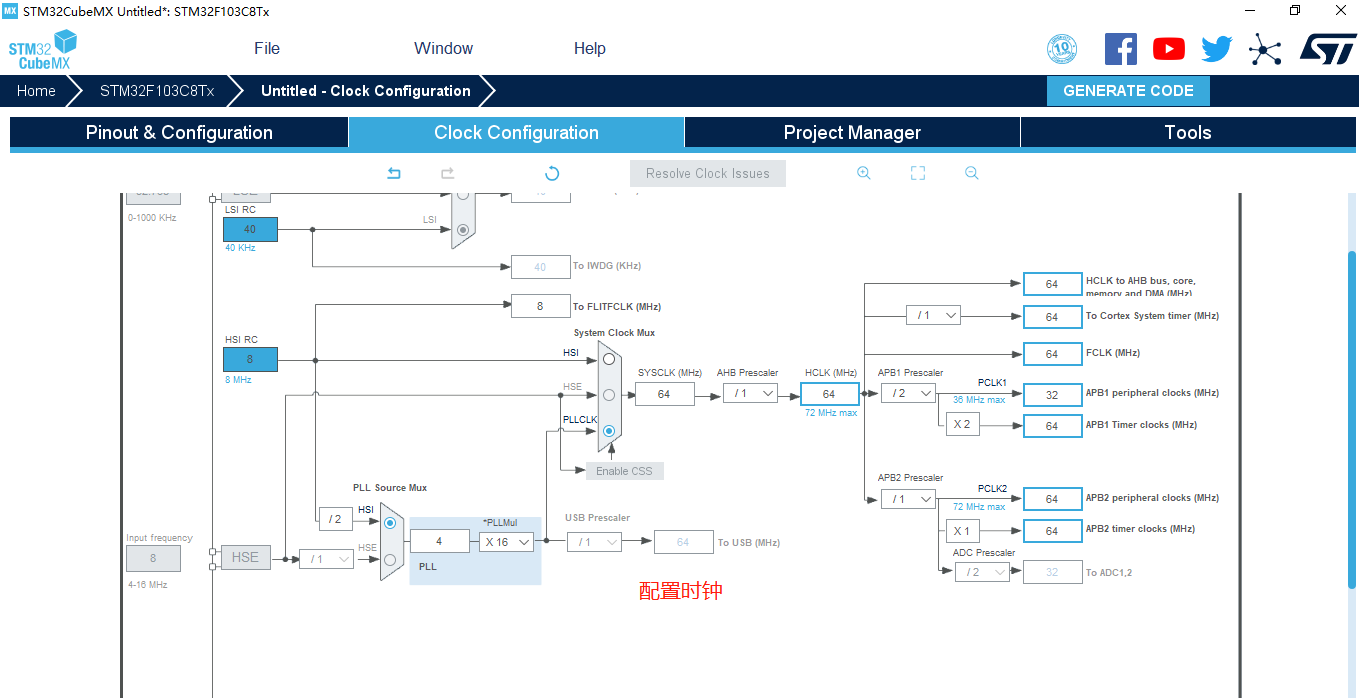Click the HCLK (MHz) value field
Image resolution: width=1359 pixels, height=698 pixels.
829,394
